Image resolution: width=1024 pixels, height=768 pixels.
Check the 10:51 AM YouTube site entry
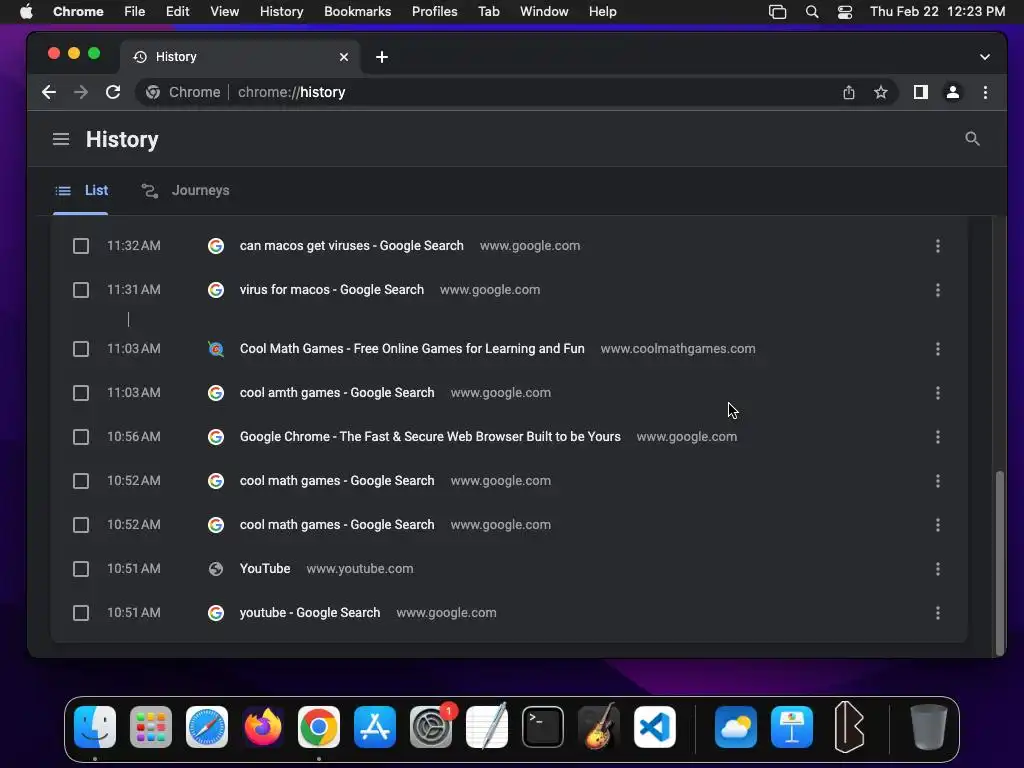pos(81,569)
